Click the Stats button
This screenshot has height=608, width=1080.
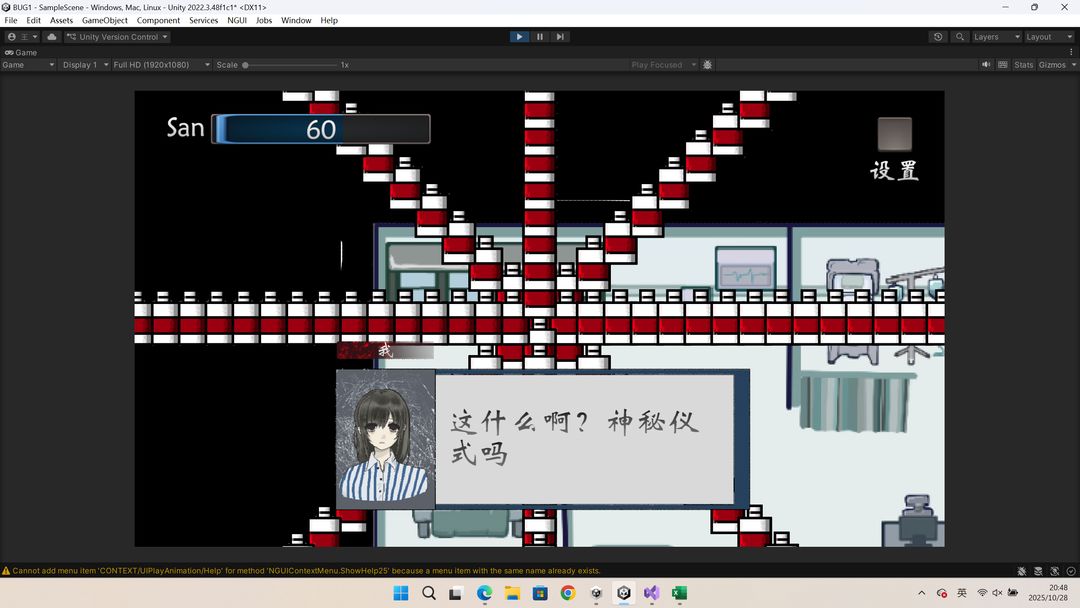coord(1023,64)
